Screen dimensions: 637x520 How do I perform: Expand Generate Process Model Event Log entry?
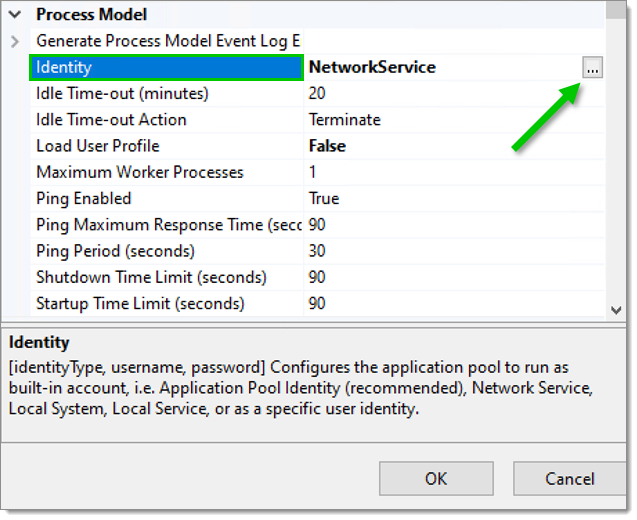pyautogui.click(x=15, y=41)
